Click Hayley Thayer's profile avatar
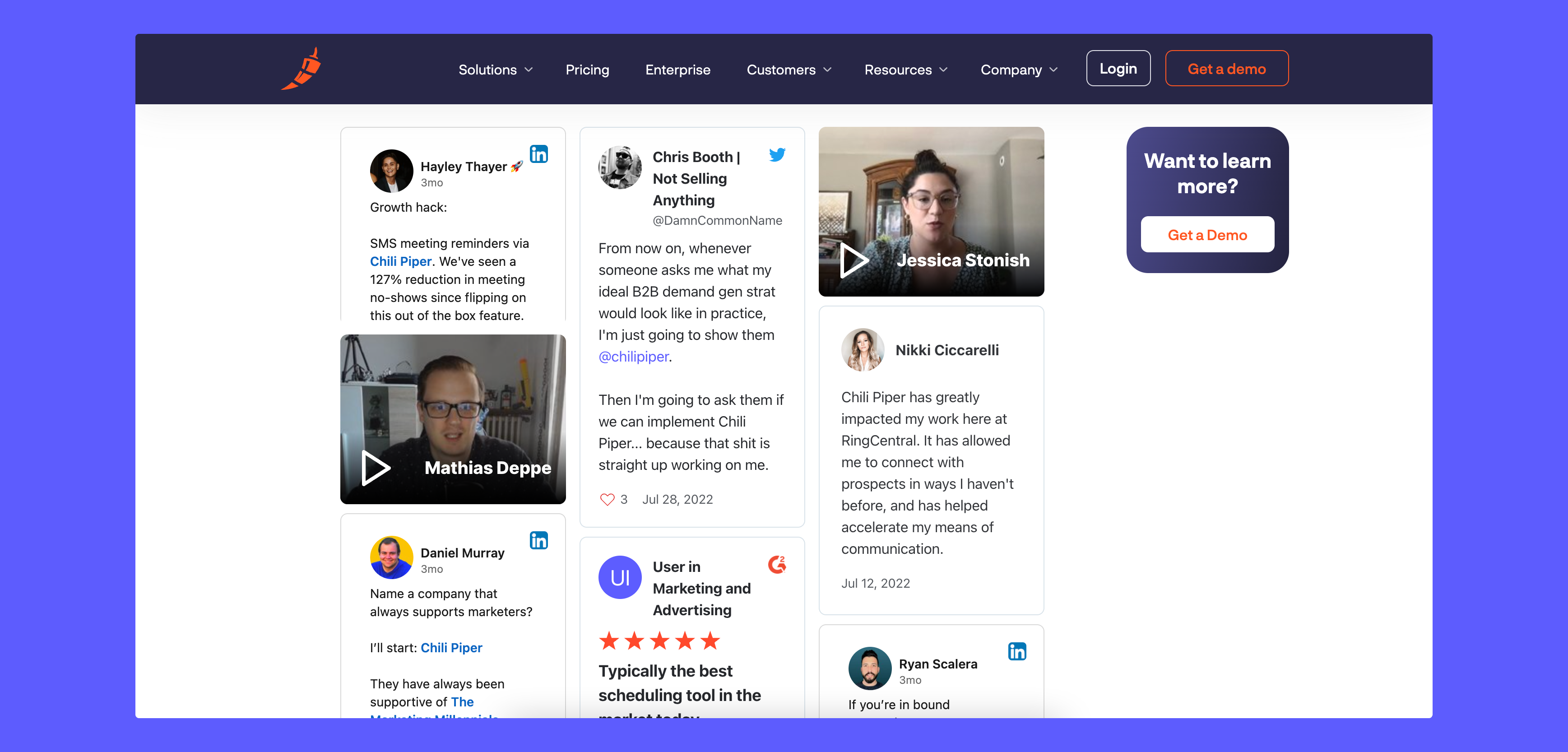Screen dimensions: 1568x752 click(x=391, y=171)
